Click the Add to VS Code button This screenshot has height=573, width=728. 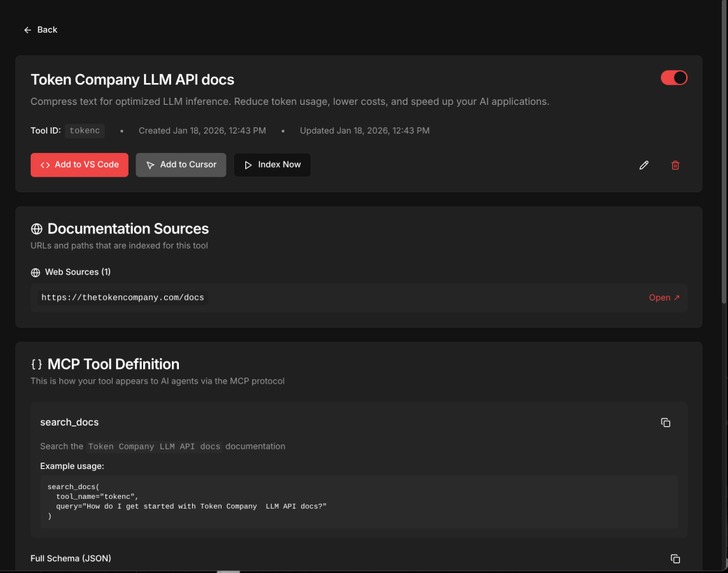pos(79,165)
